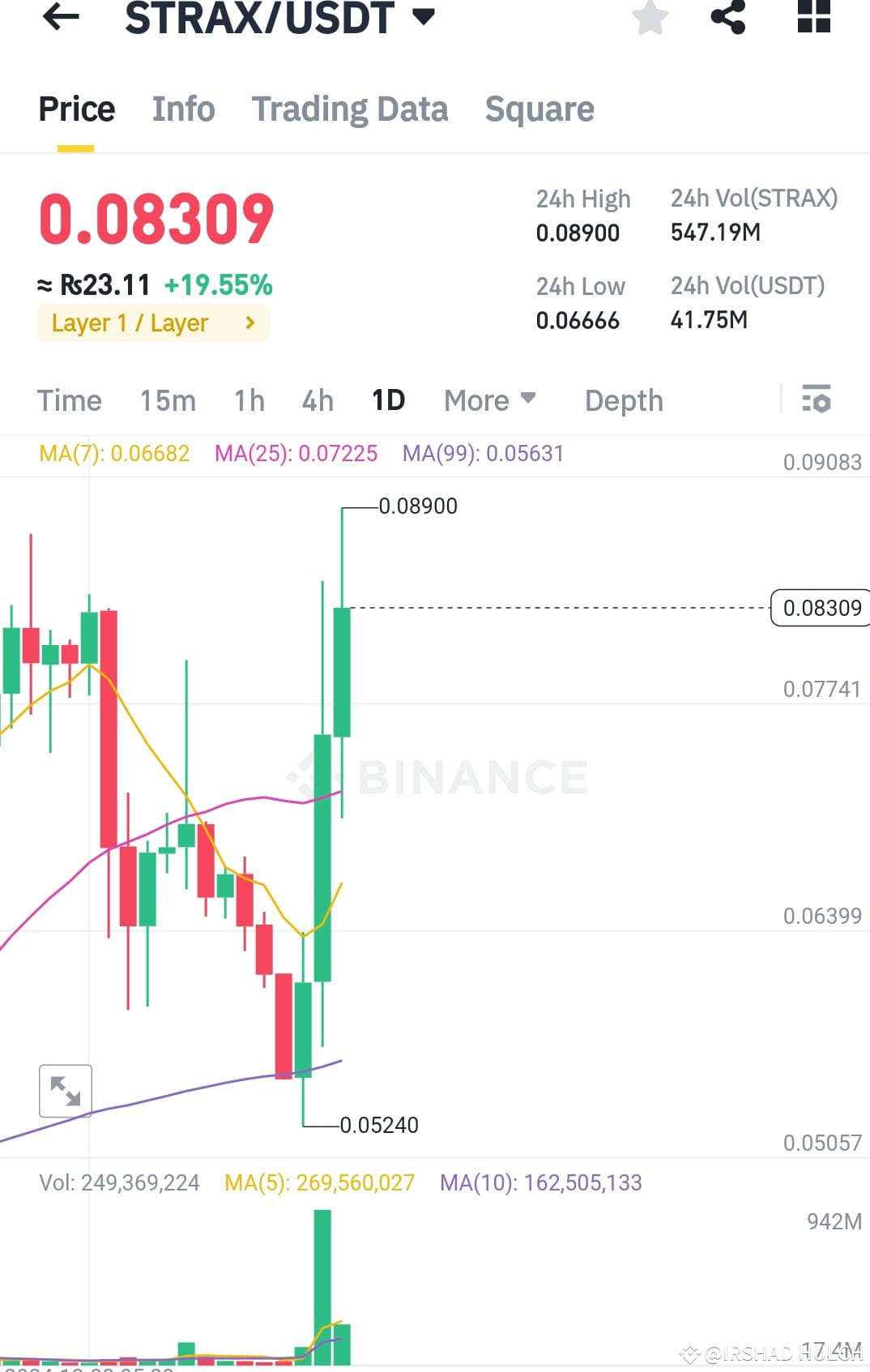Viewport: 870px width, 1372px height.
Task: Open the More timeframe dropdown
Action: tap(489, 400)
